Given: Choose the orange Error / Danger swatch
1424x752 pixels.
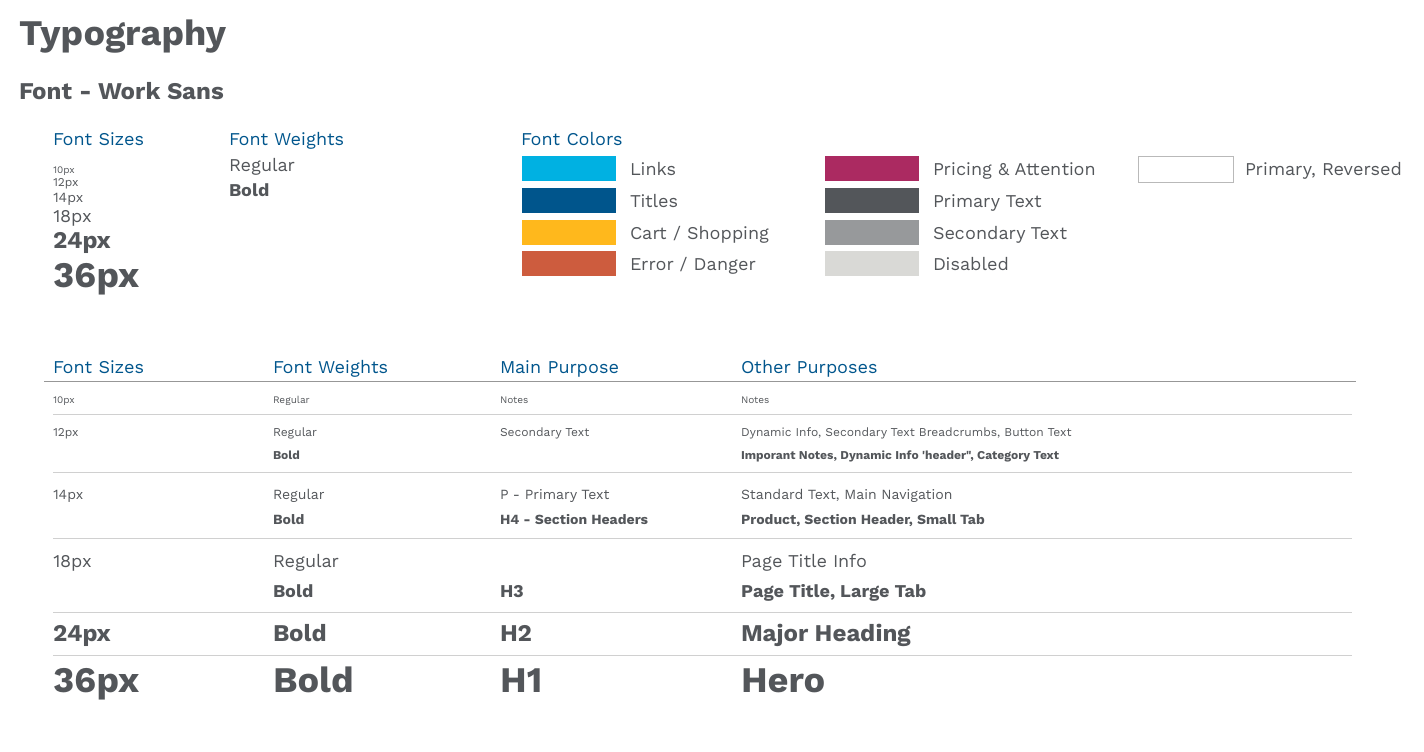Looking at the screenshot, I should pos(569,264).
